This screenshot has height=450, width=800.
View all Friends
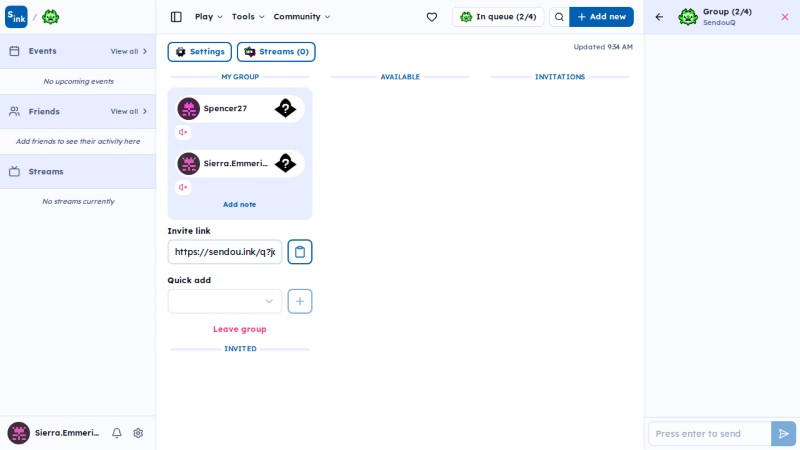point(129,112)
